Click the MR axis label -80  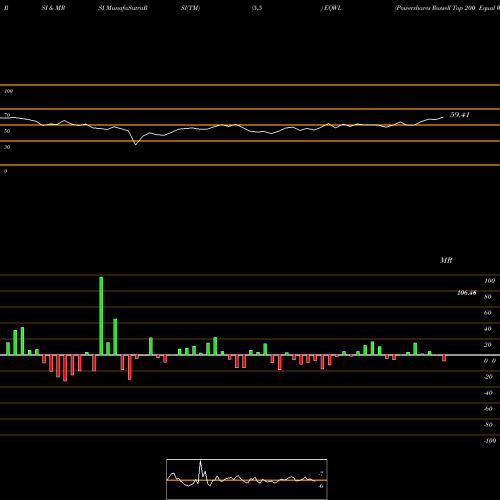pos(488,425)
